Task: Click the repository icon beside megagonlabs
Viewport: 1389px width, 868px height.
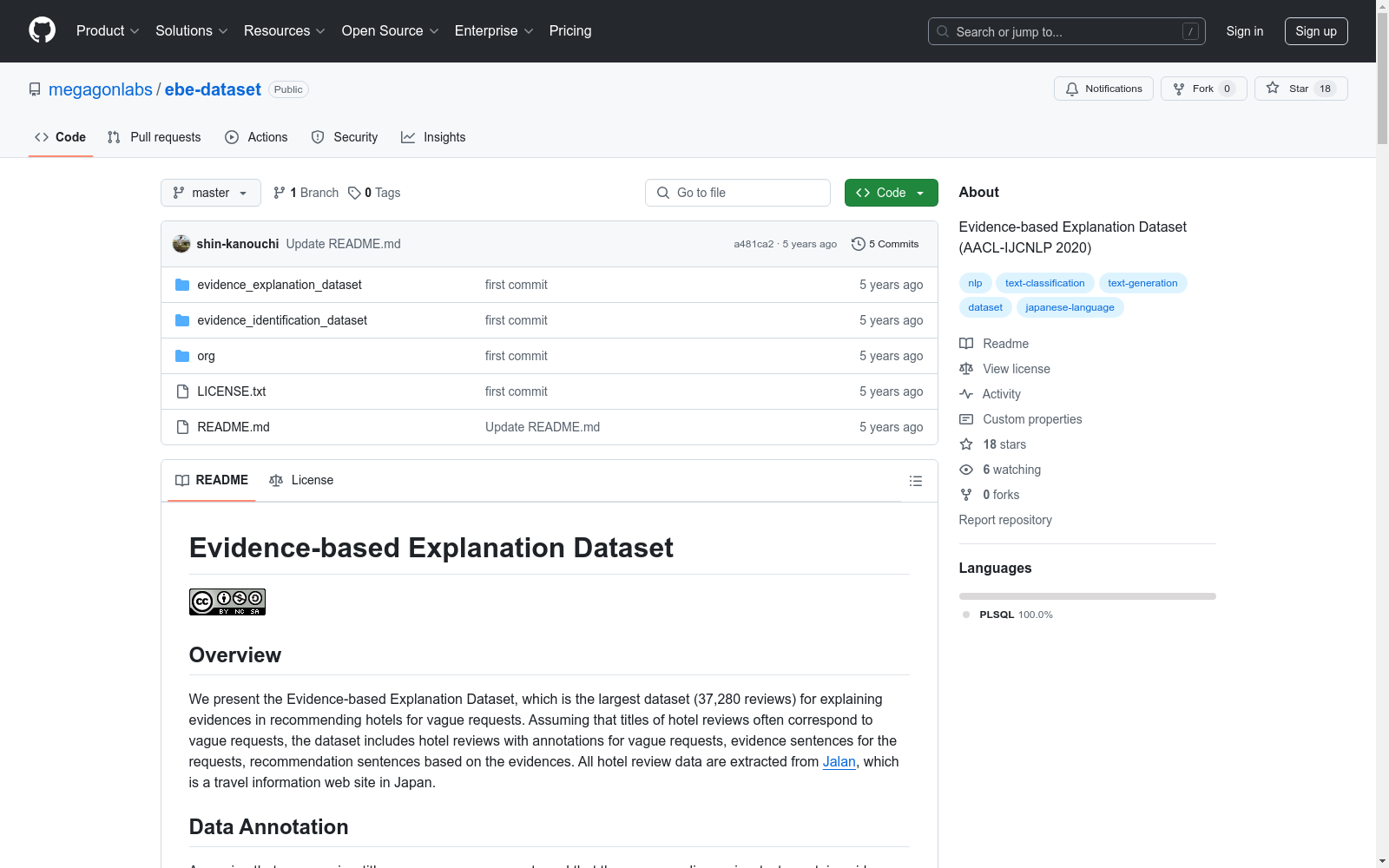Action: coord(35,89)
